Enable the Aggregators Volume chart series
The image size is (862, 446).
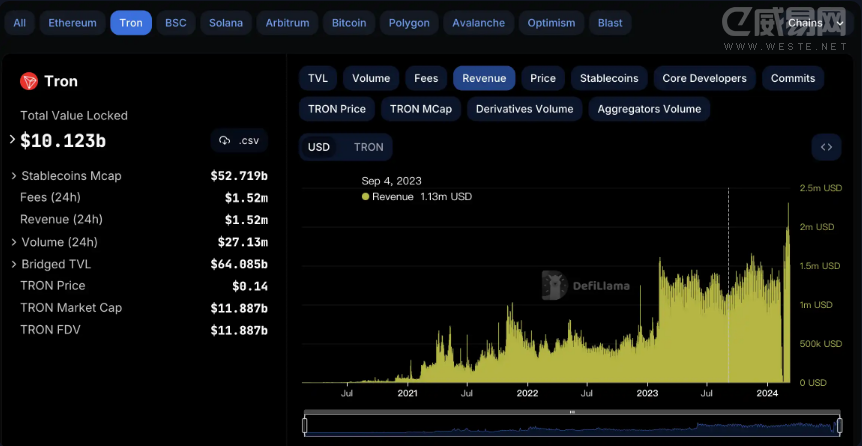[x=649, y=109]
